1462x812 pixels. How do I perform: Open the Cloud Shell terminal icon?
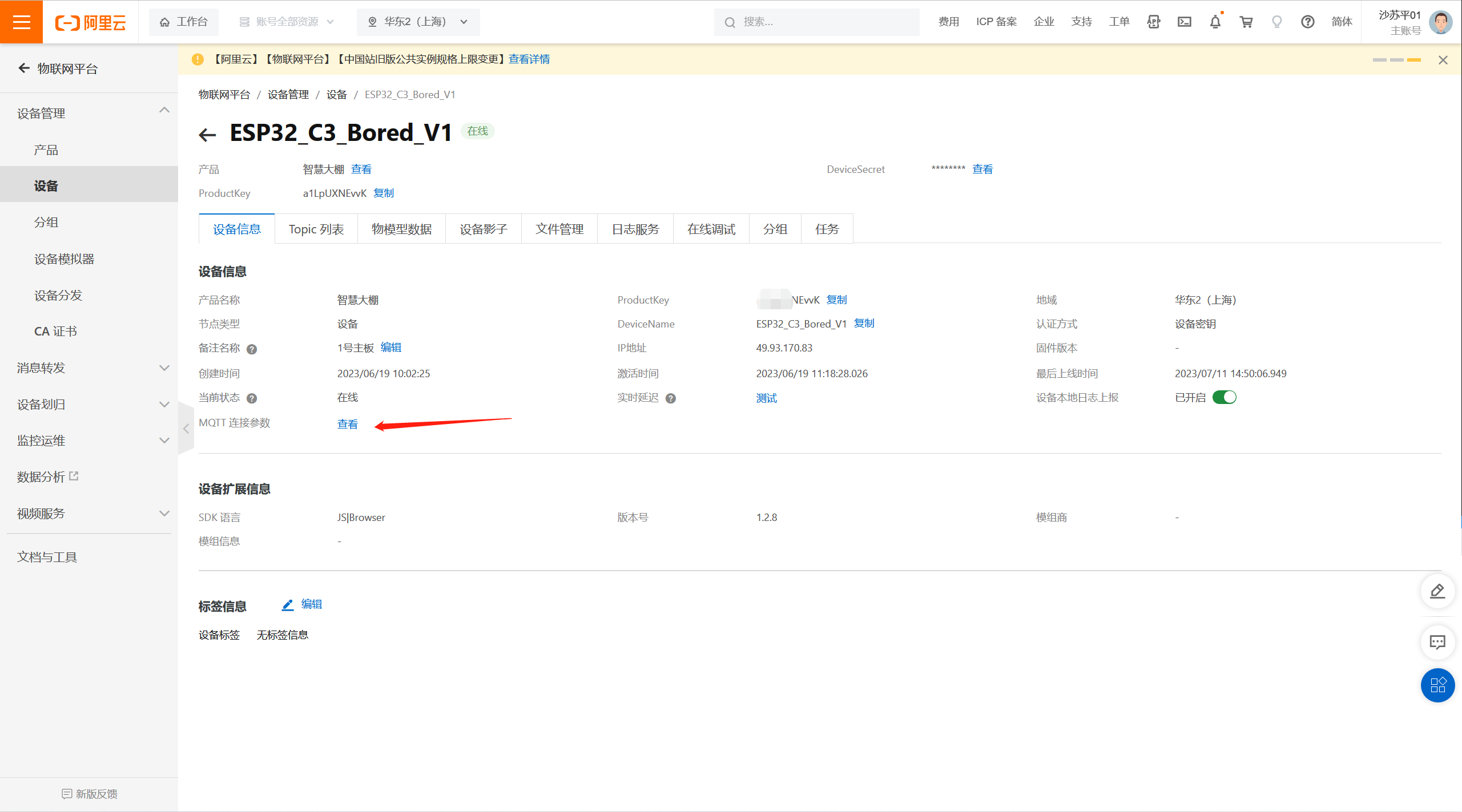click(x=1185, y=22)
